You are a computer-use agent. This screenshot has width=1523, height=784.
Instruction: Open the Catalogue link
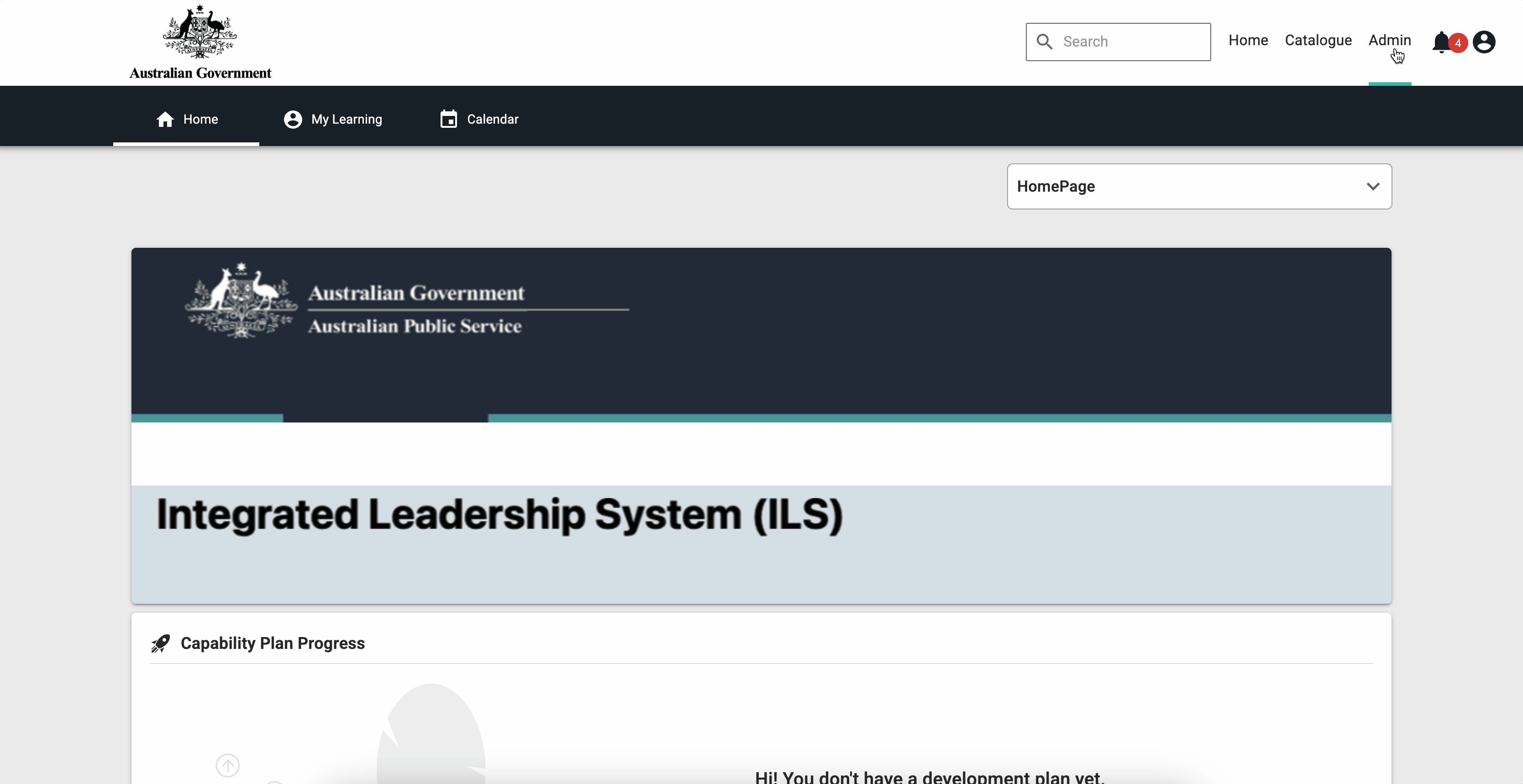click(x=1318, y=40)
